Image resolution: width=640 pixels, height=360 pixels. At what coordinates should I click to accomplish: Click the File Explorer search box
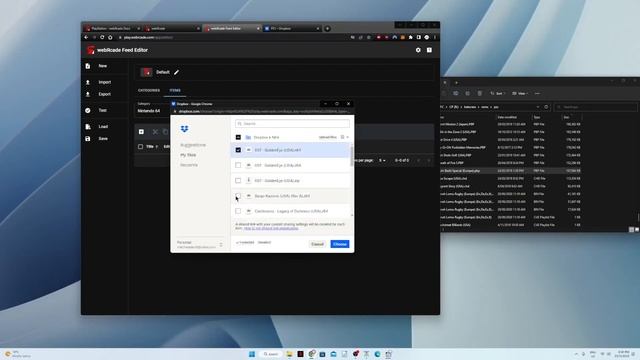596,107
